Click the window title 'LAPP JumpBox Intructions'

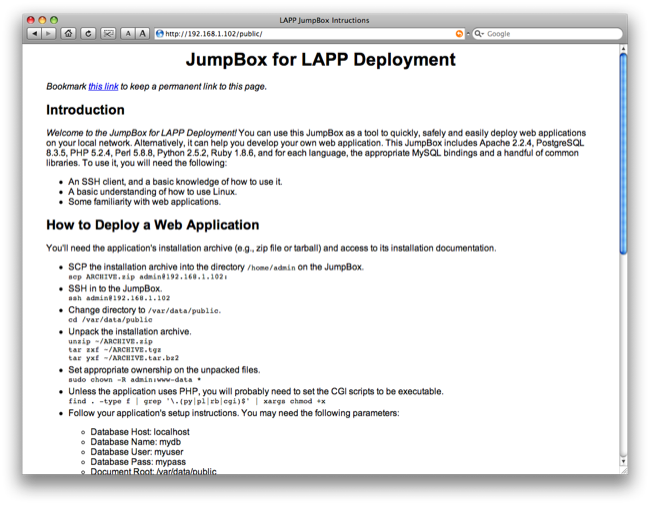click(x=324, y=20)
